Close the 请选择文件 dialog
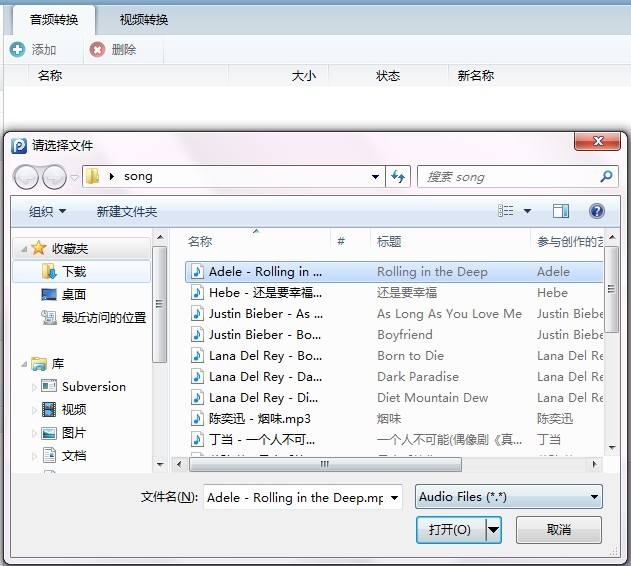Viewport: 631px width, 566px height. click(597, 141)
